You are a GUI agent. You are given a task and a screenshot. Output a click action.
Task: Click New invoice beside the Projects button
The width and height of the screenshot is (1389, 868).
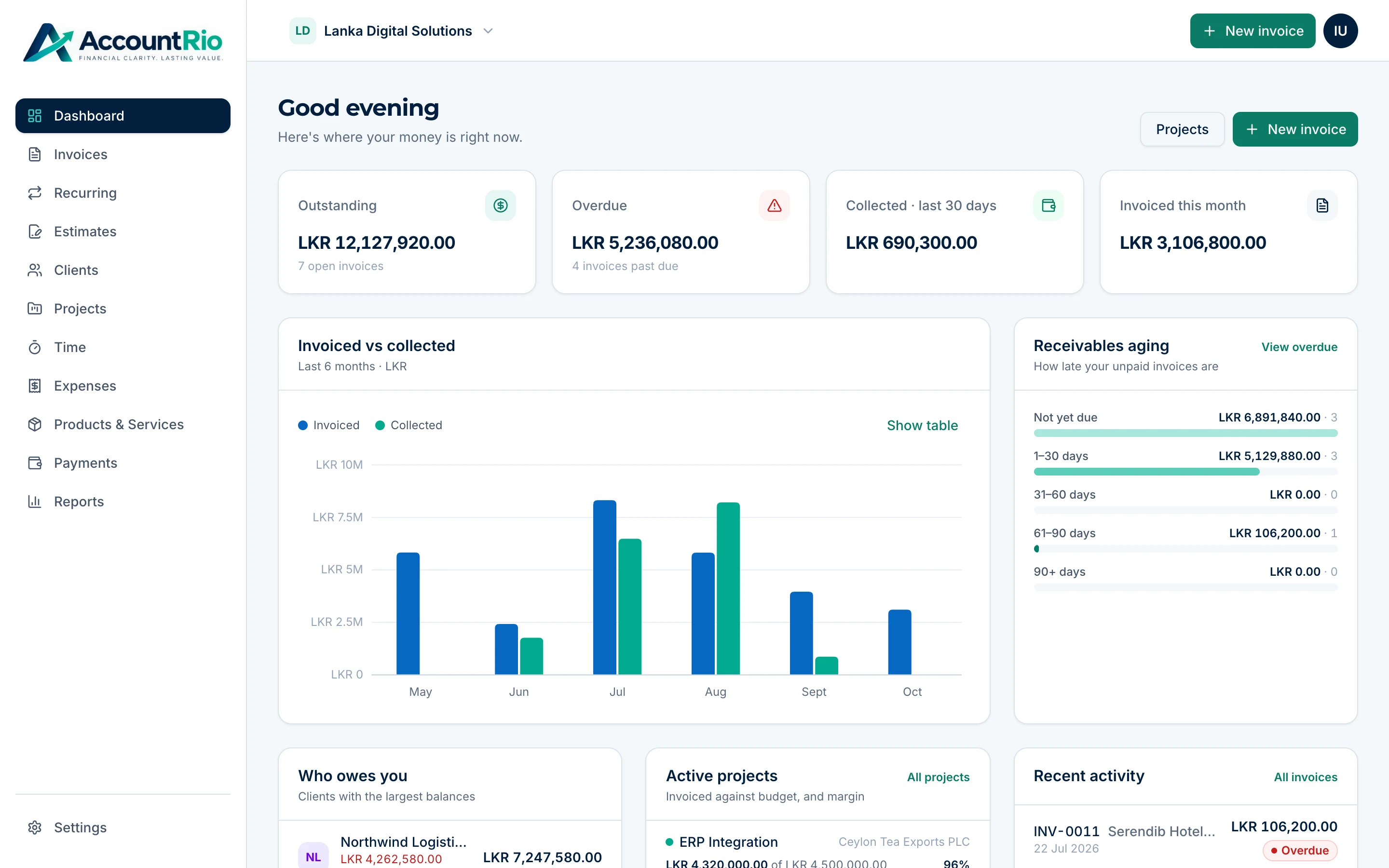[x=1295, y=129]
